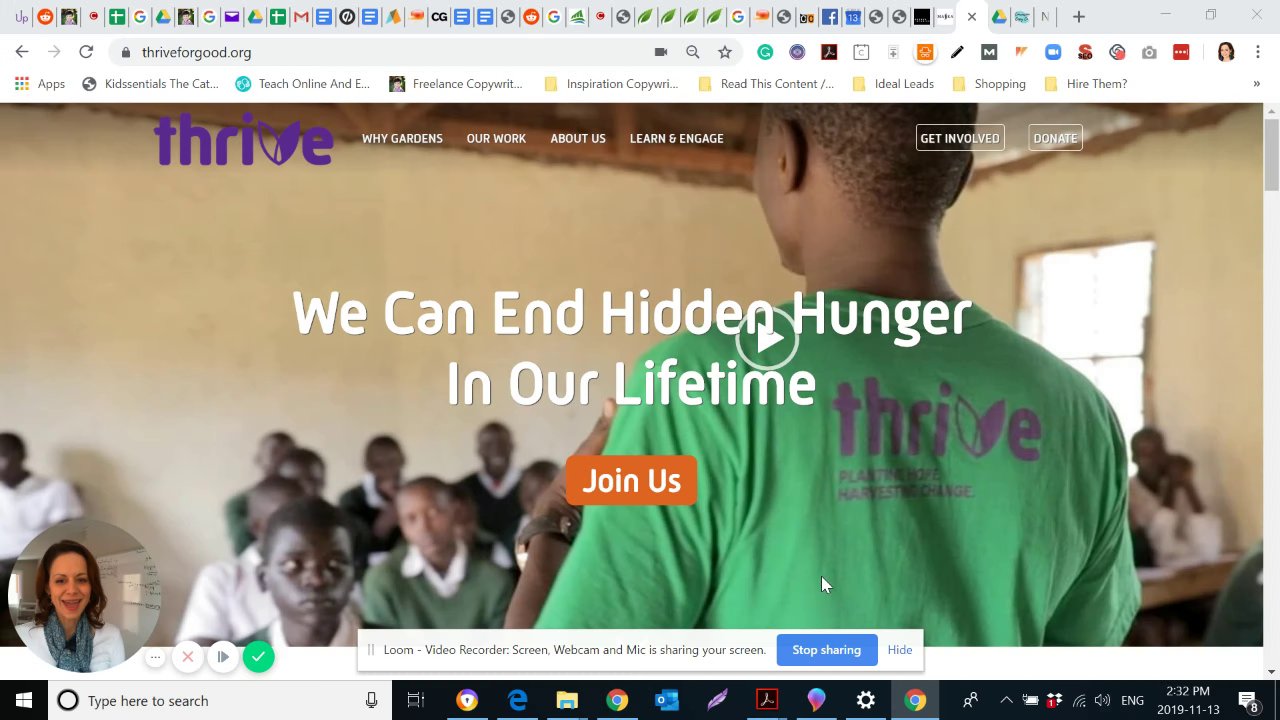Open the WHY GARDENS menu

click(x=402, y=138)
